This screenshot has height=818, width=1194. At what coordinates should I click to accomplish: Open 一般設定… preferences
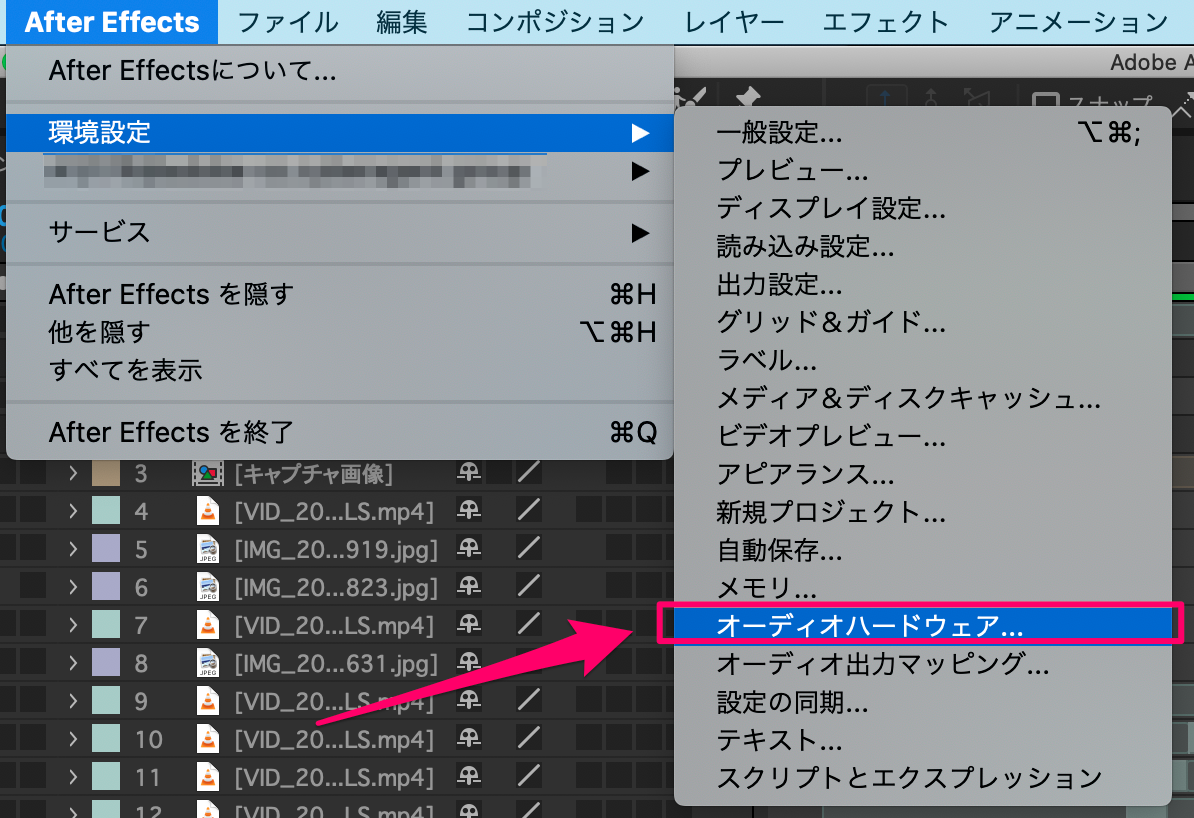[x=923, y=133]
